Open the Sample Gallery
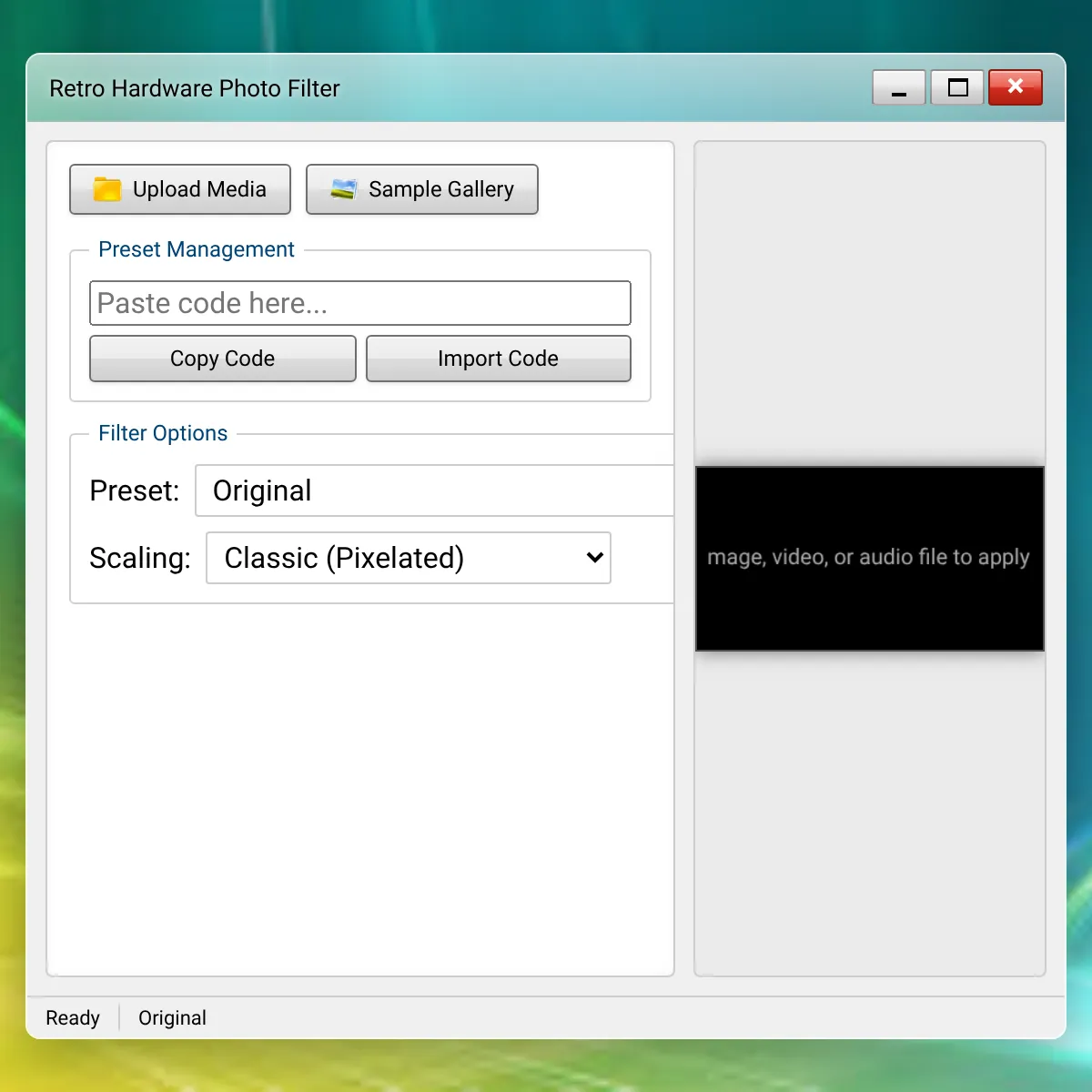This screenshot has width=1092, height=1092. pyautogui.click(x=422, y=189)
